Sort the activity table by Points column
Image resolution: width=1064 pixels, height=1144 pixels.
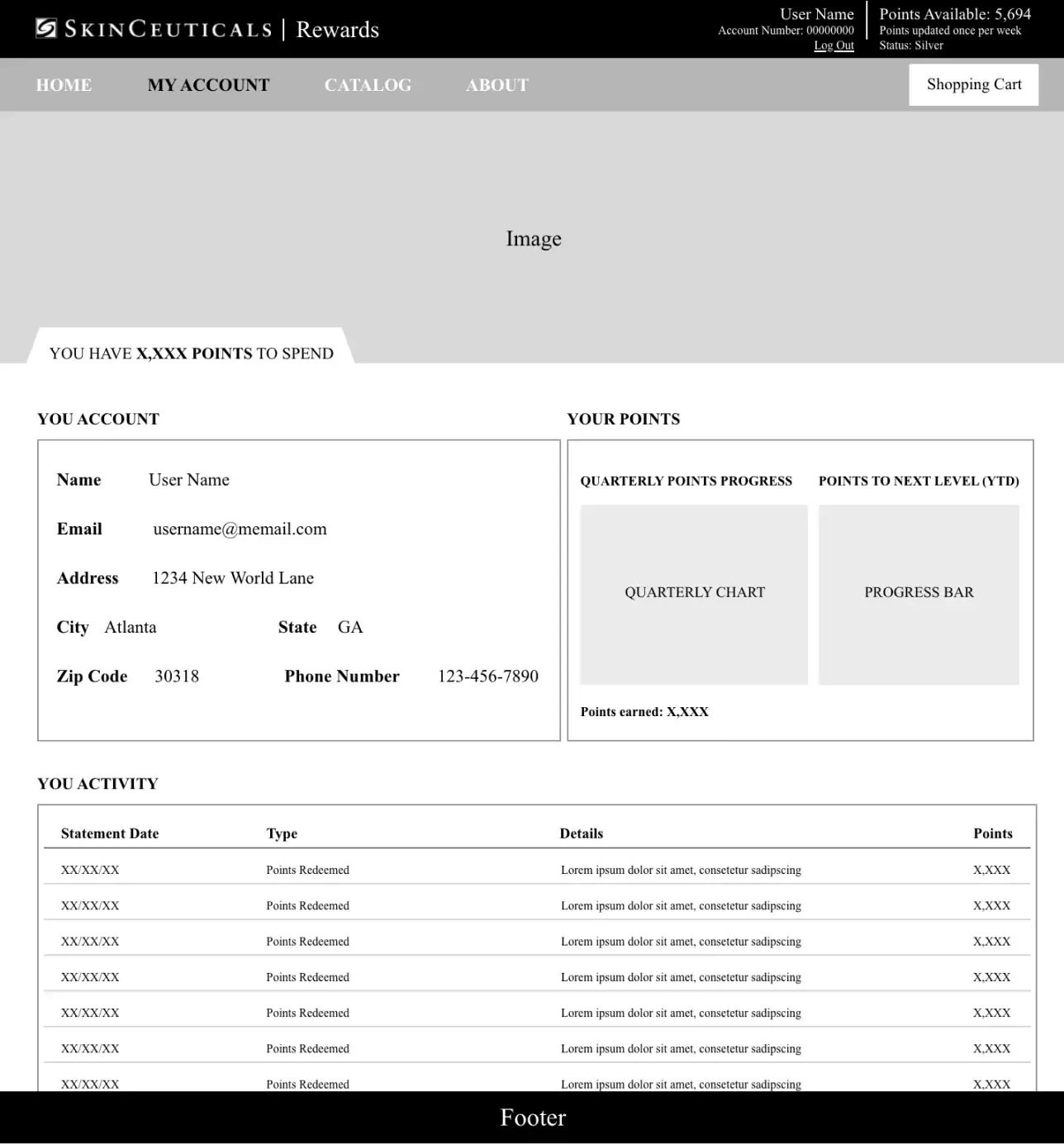click(x=993, y=833)
